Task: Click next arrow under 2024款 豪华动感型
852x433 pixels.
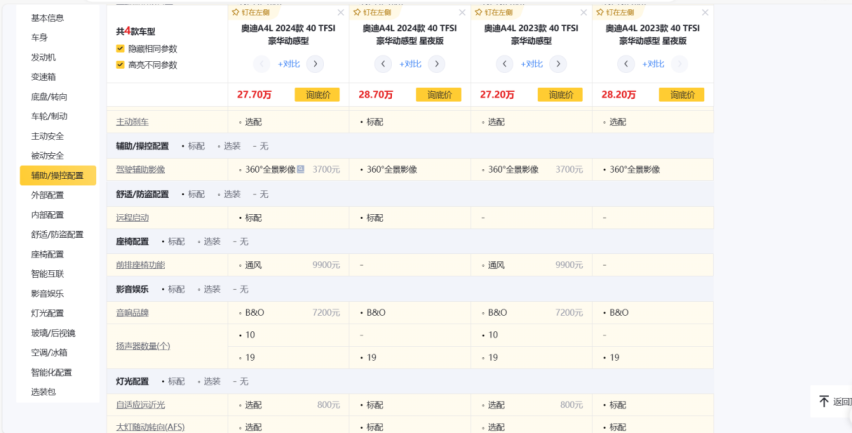Action: click(315, 64)
